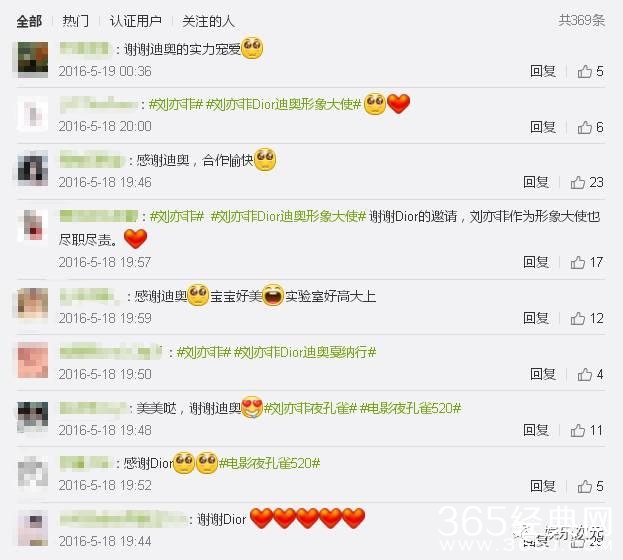Open the #电影夜孔雀520# hashtag in 19:52 comment
This screenshot has height=560, width=623.
[269, 463]
